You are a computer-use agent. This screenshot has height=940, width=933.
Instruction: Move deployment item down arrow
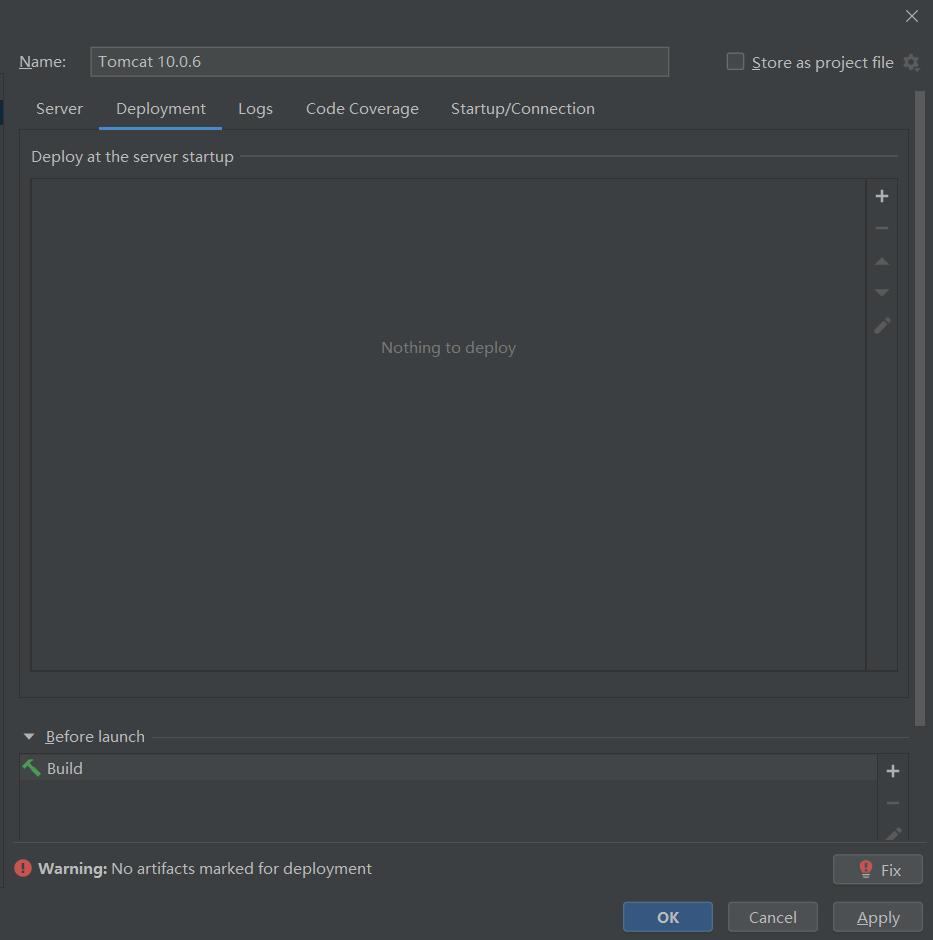881,293
